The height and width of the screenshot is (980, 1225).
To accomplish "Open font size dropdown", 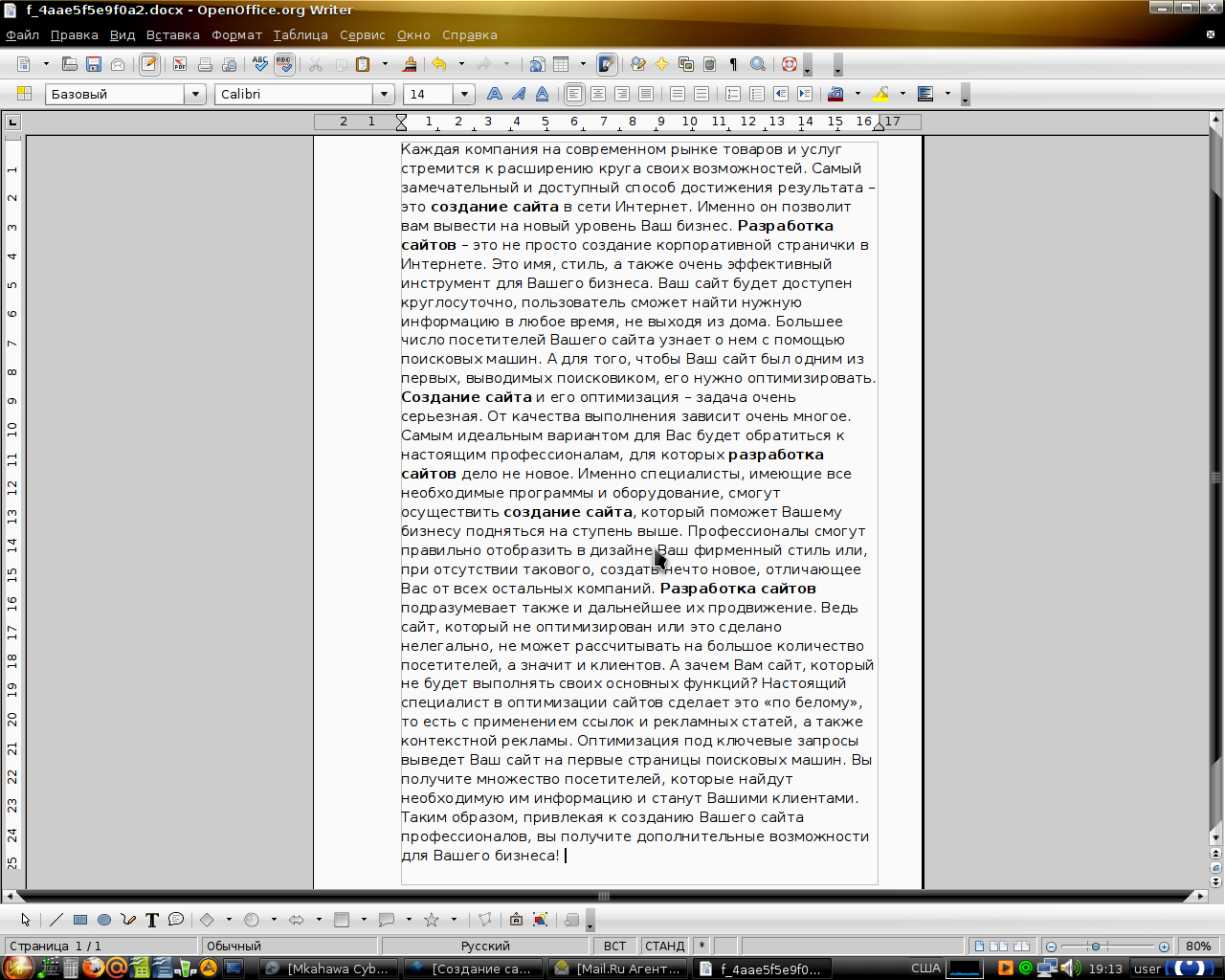I will coord(464,94).
